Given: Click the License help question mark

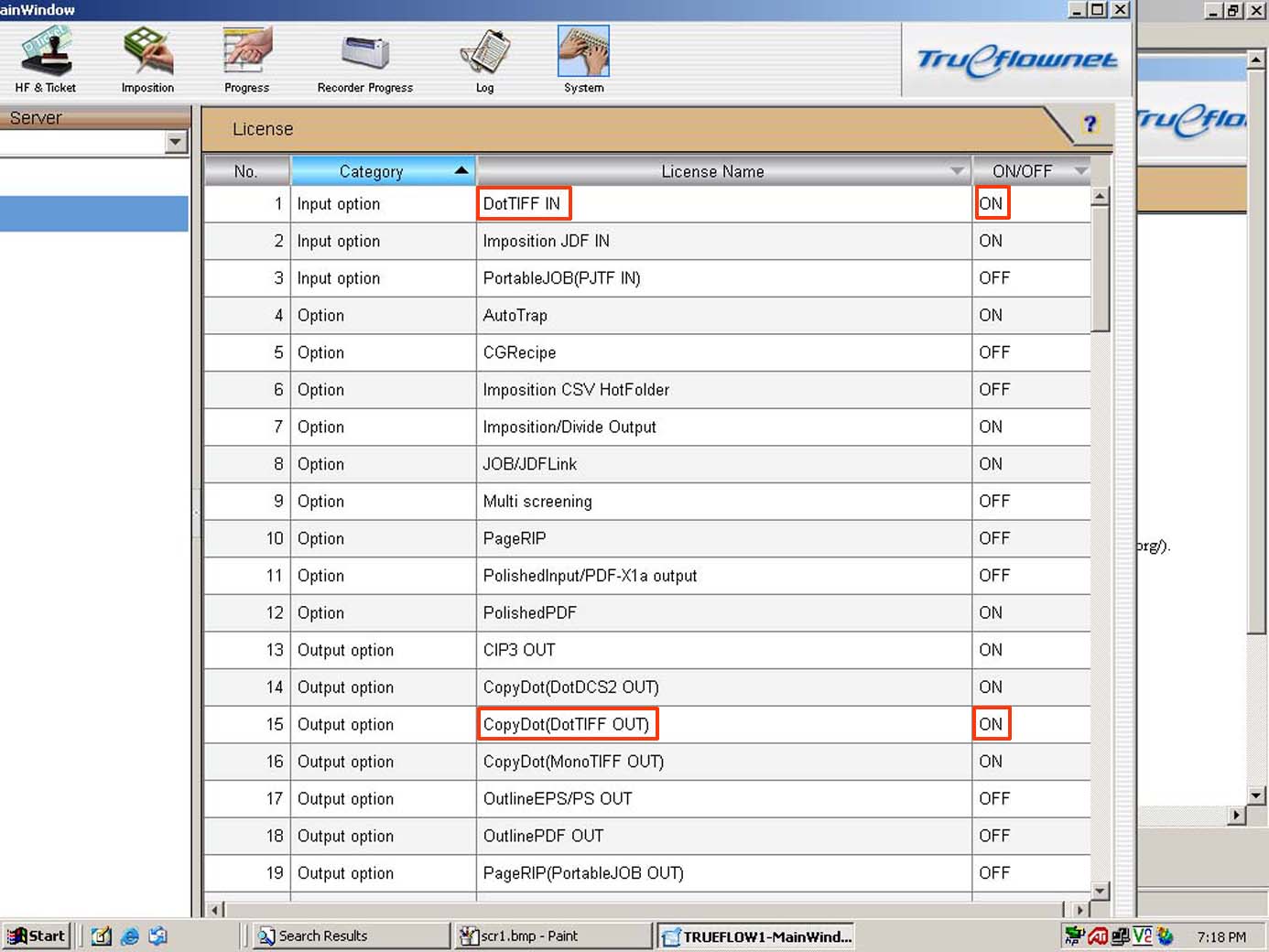Looking at the screenshot, I should 1090,124.
